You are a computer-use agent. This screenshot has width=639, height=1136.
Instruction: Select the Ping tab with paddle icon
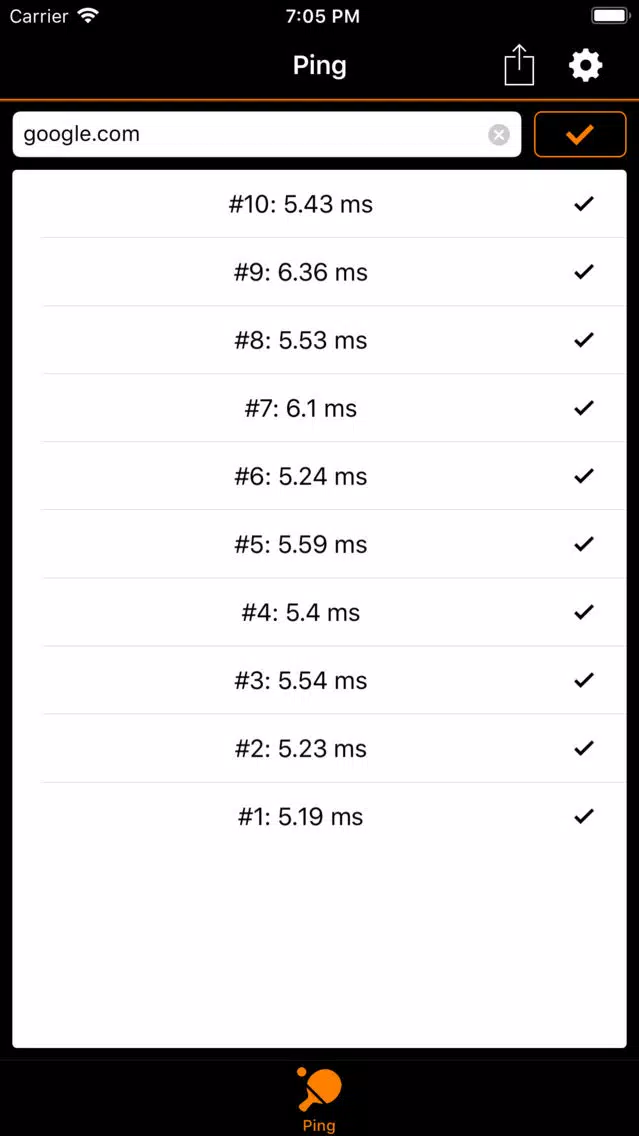click(320, 1099)
